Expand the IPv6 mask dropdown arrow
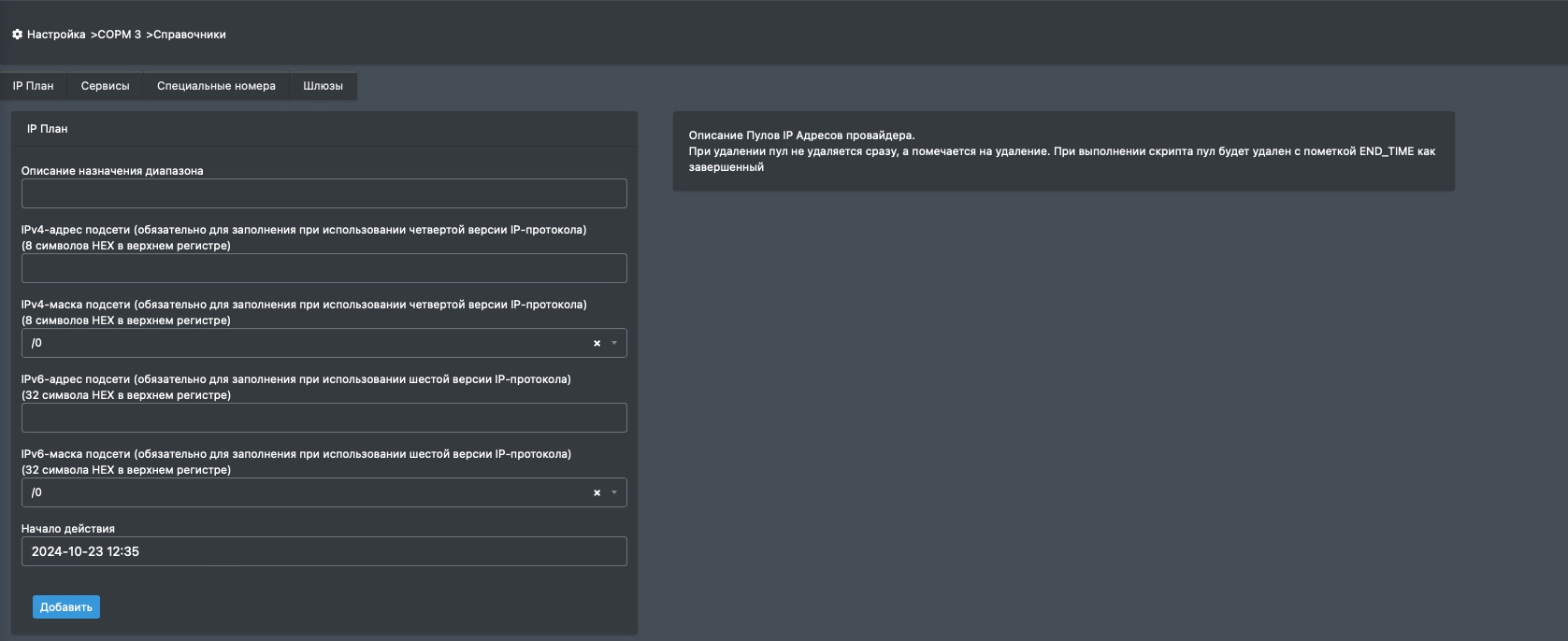The height and width of the screenshot is (641, 1568). 614,493
